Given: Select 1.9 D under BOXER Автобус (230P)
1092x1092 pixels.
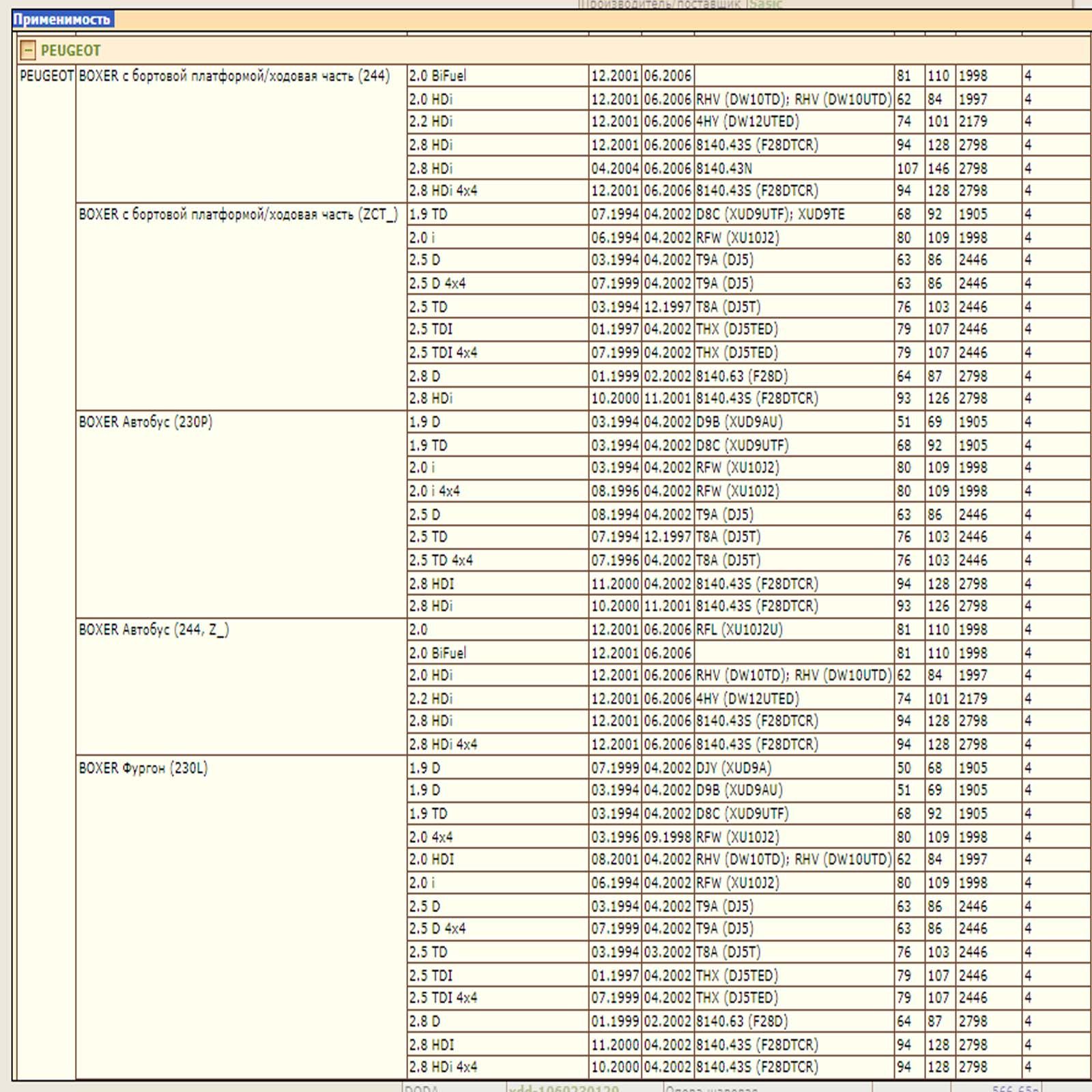Looking at the screenshot, I should [x=498, y=422].
